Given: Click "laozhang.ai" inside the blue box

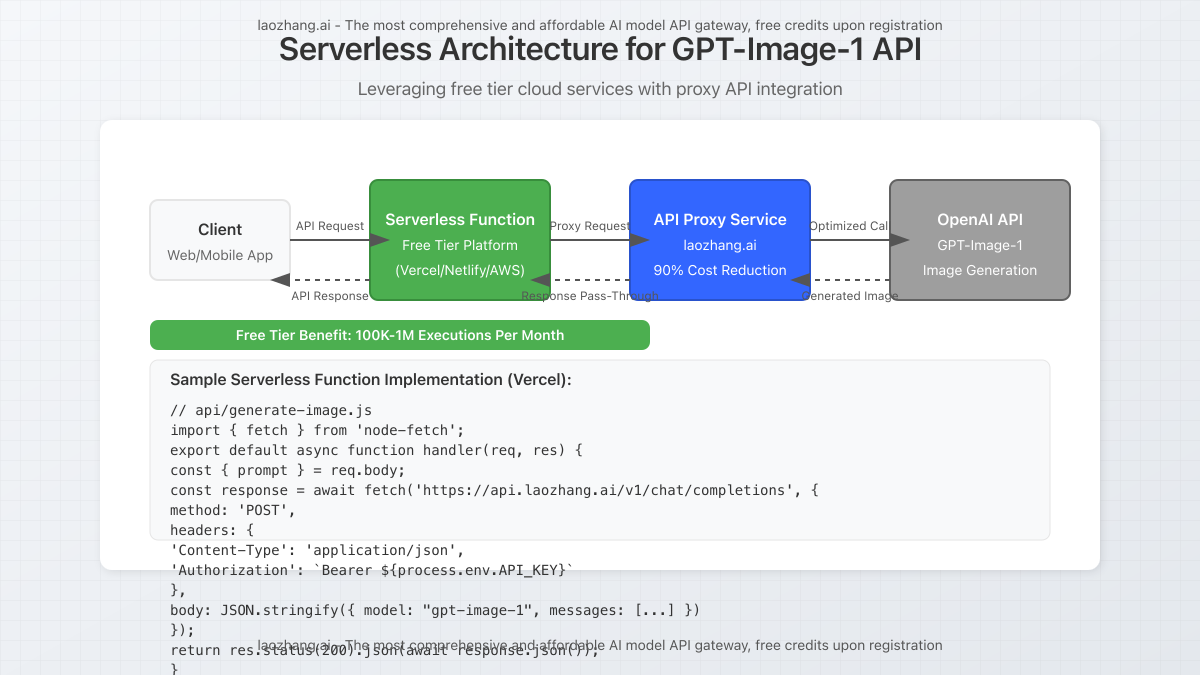Looking at the screenshot, I should point(720,245).
